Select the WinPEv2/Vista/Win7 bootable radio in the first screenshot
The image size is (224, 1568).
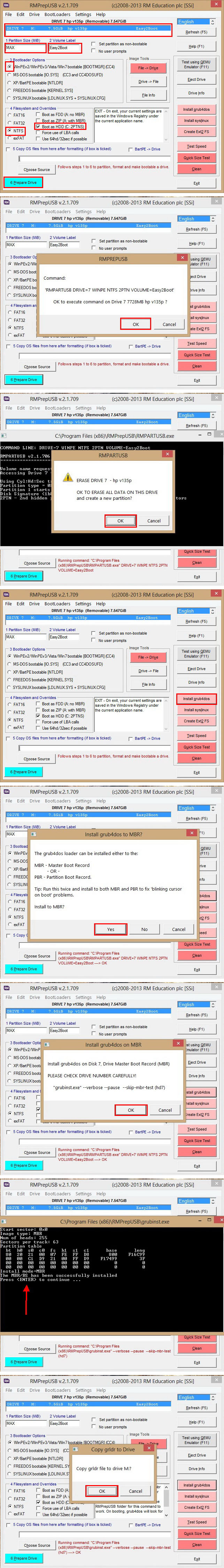click(10, 67)
